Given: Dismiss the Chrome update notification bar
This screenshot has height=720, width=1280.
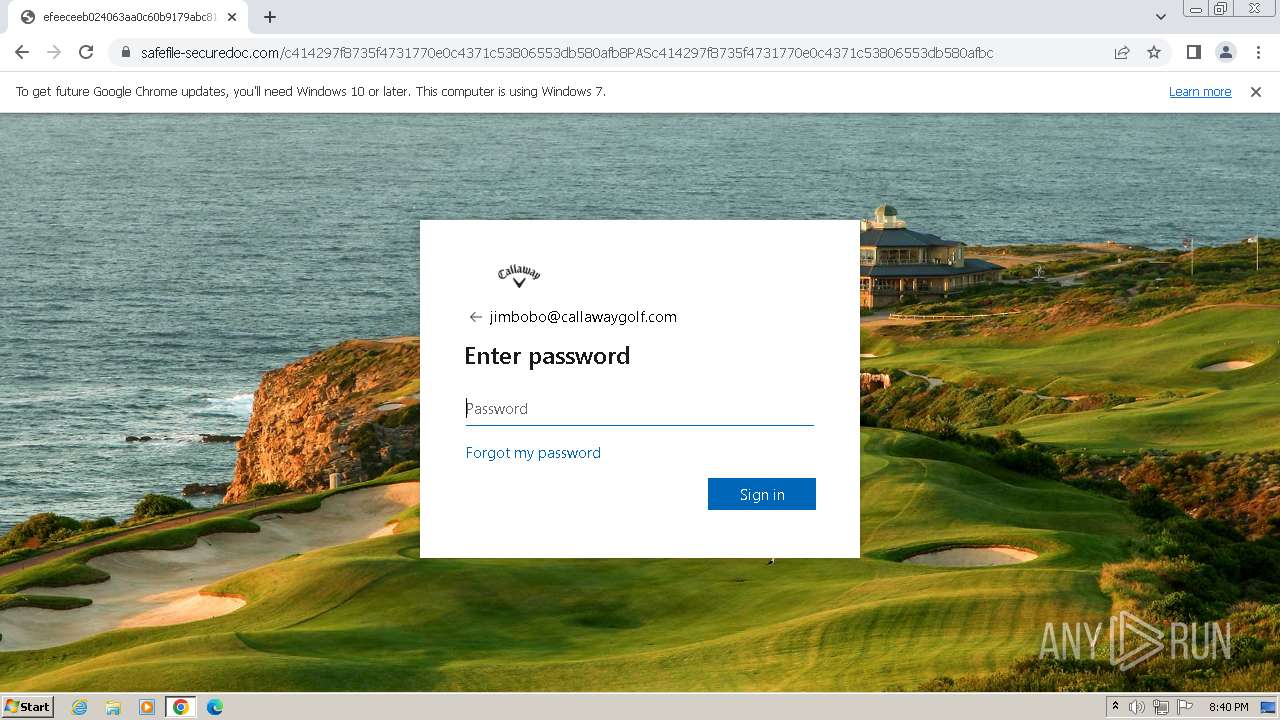Looking at the screenshot, I should [1256, 92].
